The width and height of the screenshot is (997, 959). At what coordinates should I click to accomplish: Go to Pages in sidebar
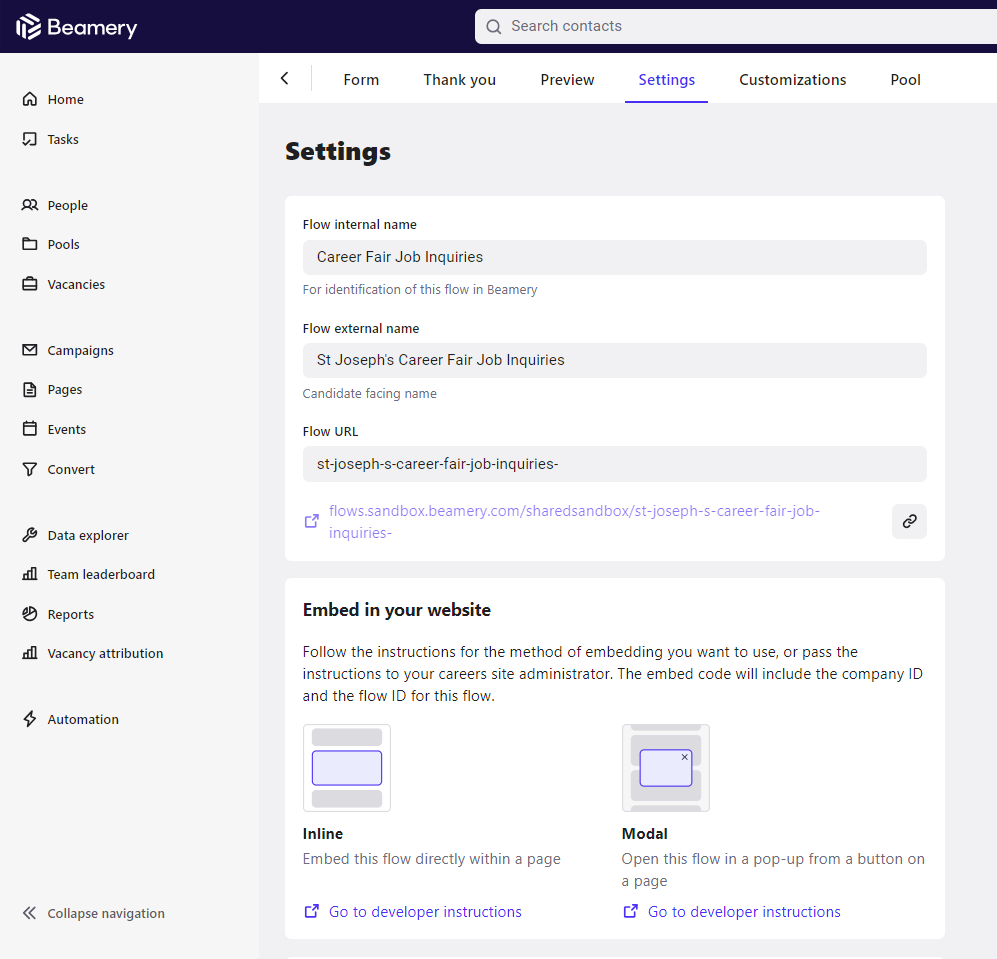[x=65, y=389]
